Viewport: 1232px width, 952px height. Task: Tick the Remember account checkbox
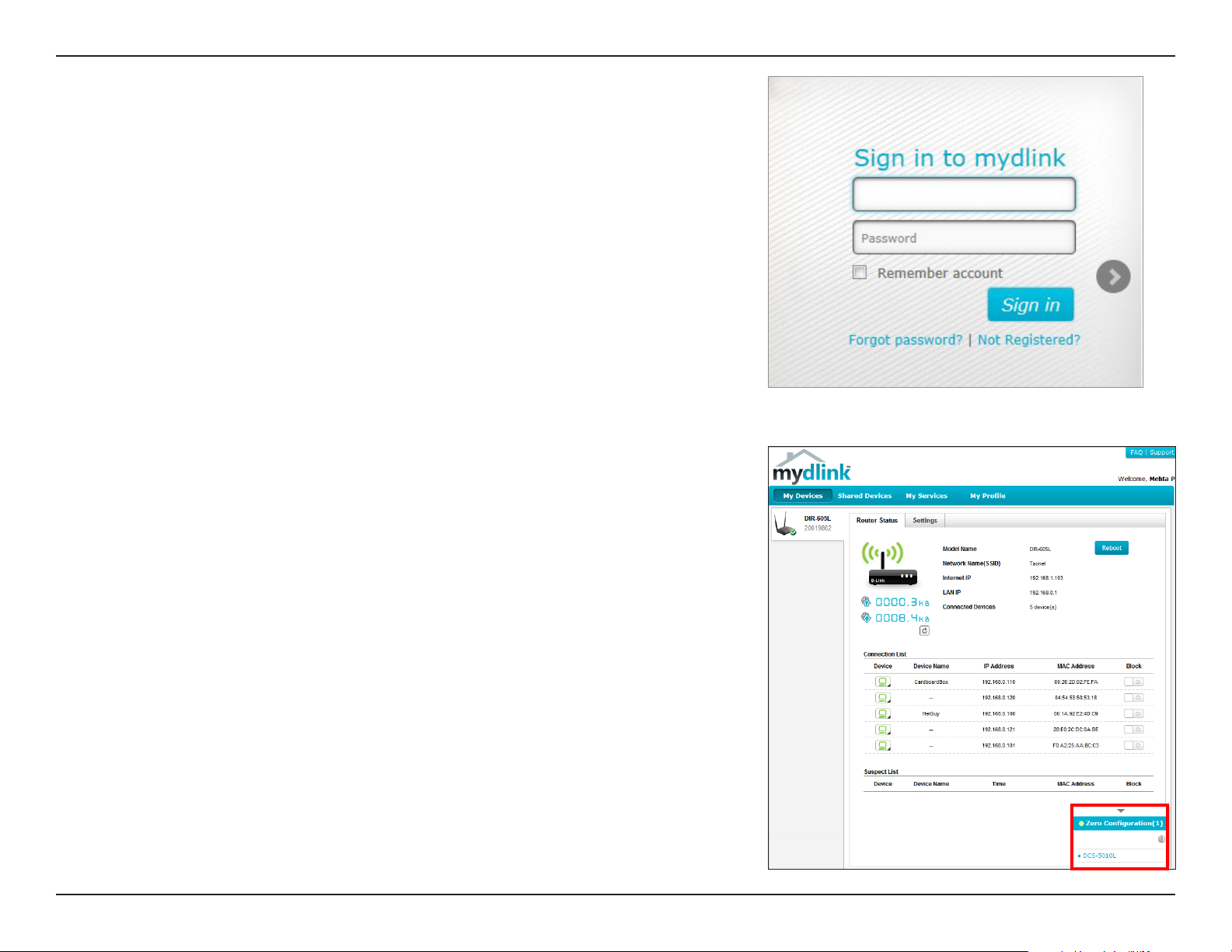(860, 272)
